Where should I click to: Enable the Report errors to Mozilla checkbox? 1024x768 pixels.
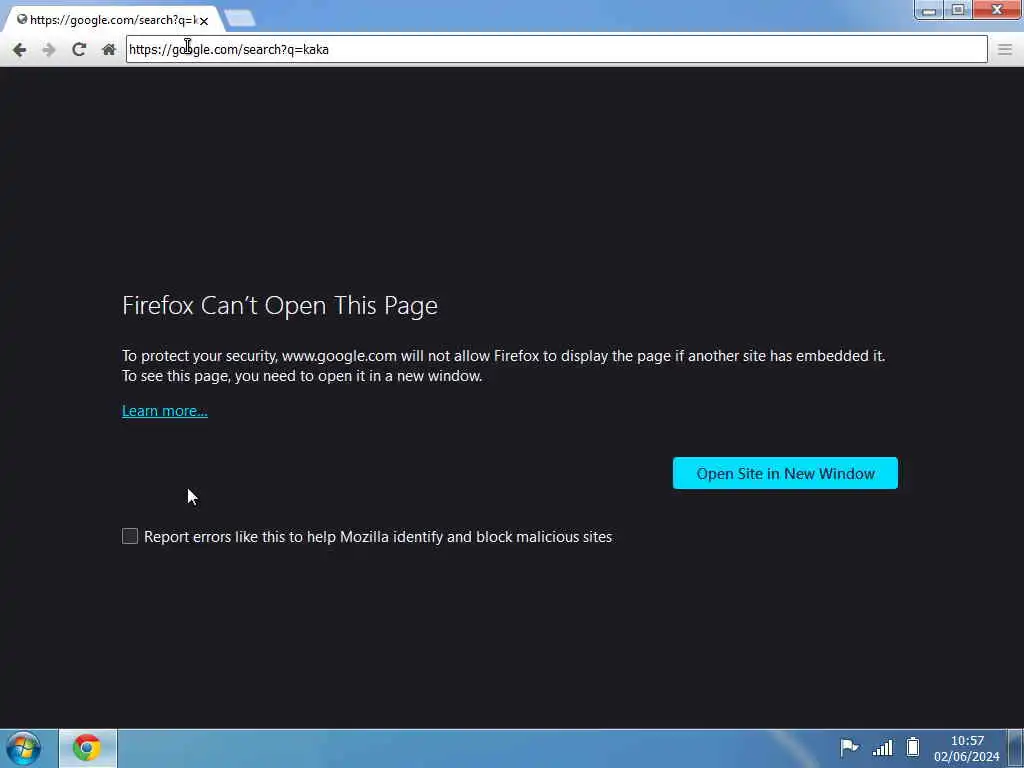[x=130, y=536]
